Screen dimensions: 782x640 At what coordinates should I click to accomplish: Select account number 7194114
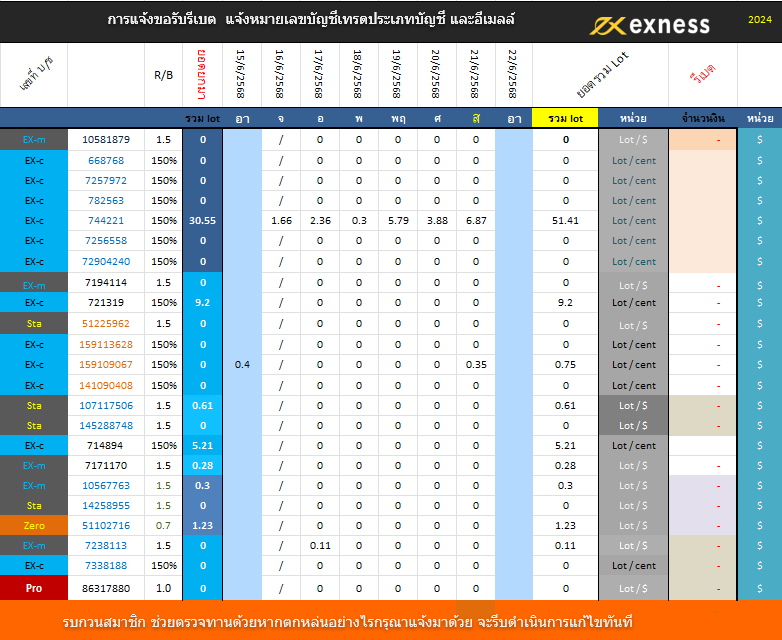point(106,282)
